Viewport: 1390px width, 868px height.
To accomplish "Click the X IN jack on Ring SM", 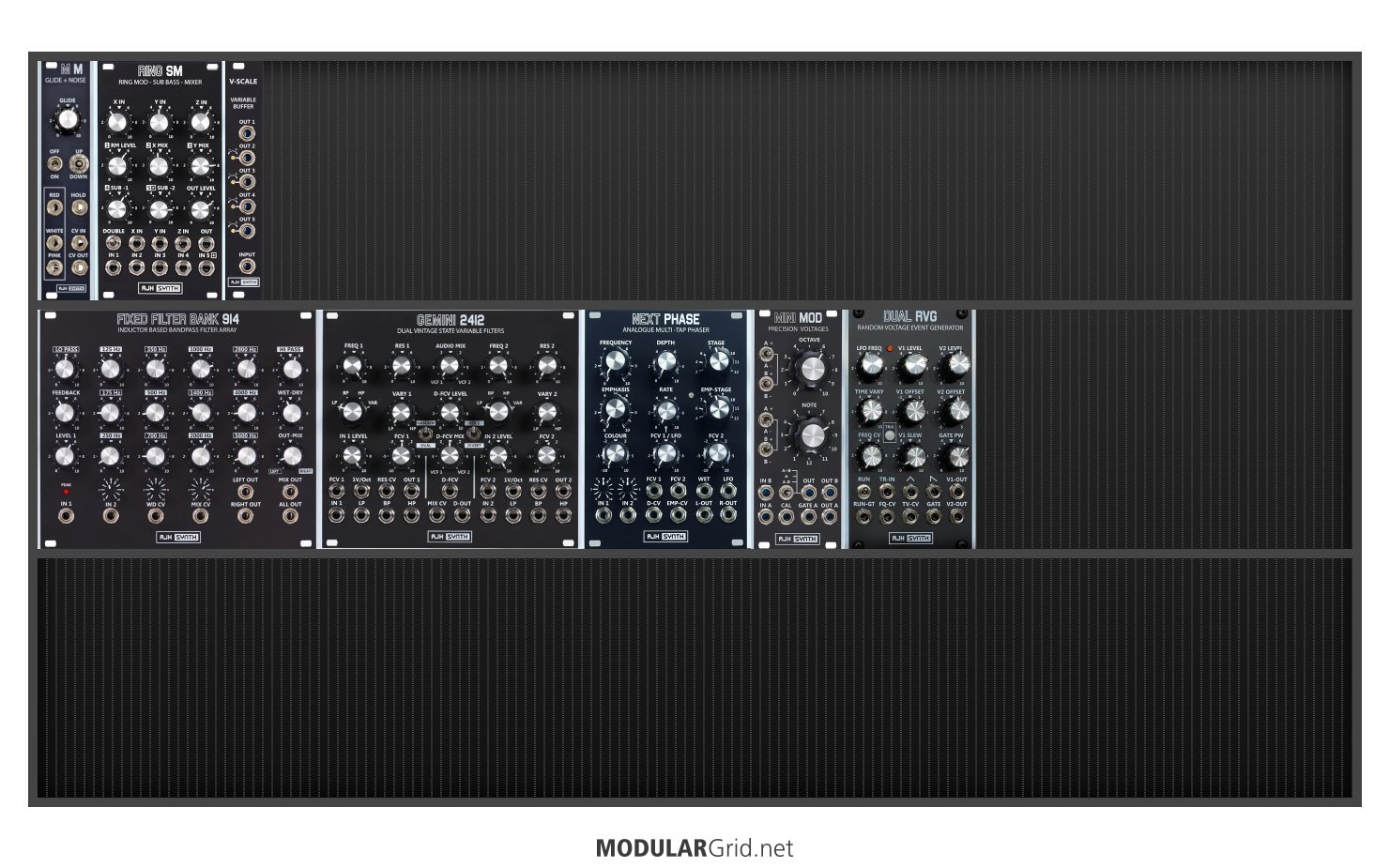I will tap(137, 243).
